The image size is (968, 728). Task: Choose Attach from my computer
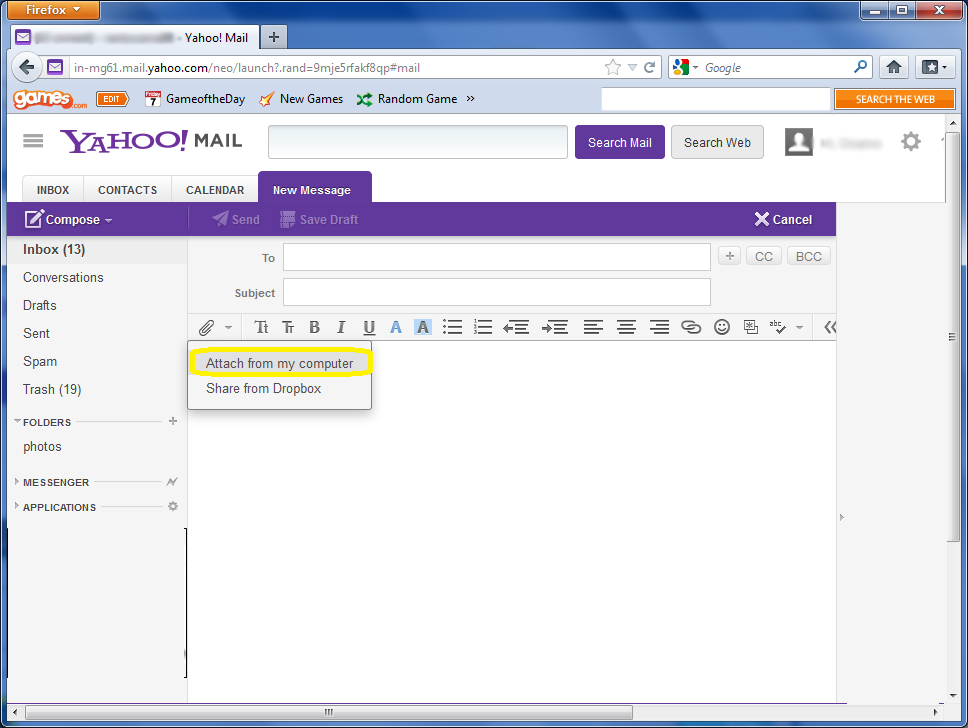click(280, 363)
